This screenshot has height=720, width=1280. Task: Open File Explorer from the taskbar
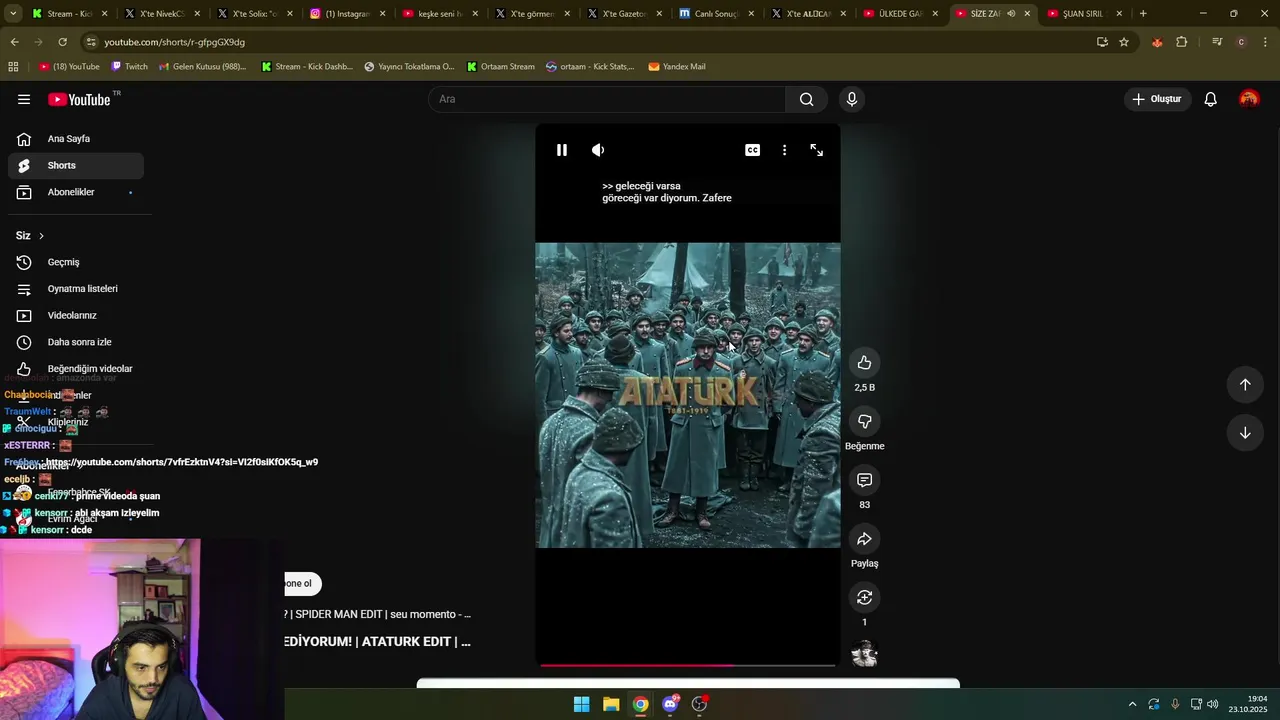[611, 704]
